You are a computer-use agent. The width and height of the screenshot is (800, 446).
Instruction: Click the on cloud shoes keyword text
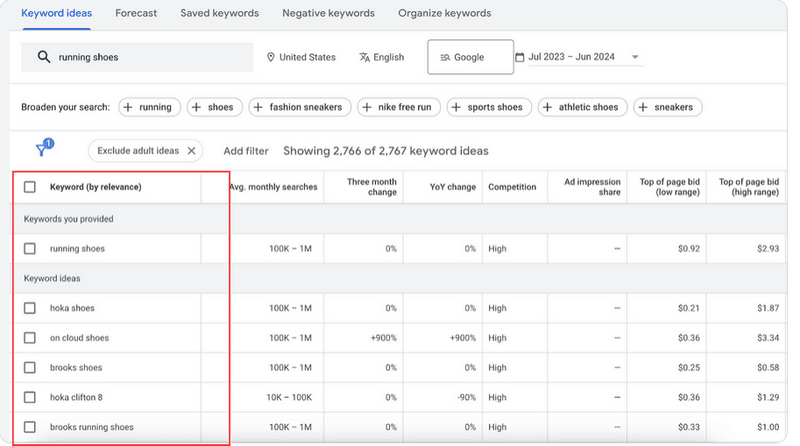coord(80,338)
